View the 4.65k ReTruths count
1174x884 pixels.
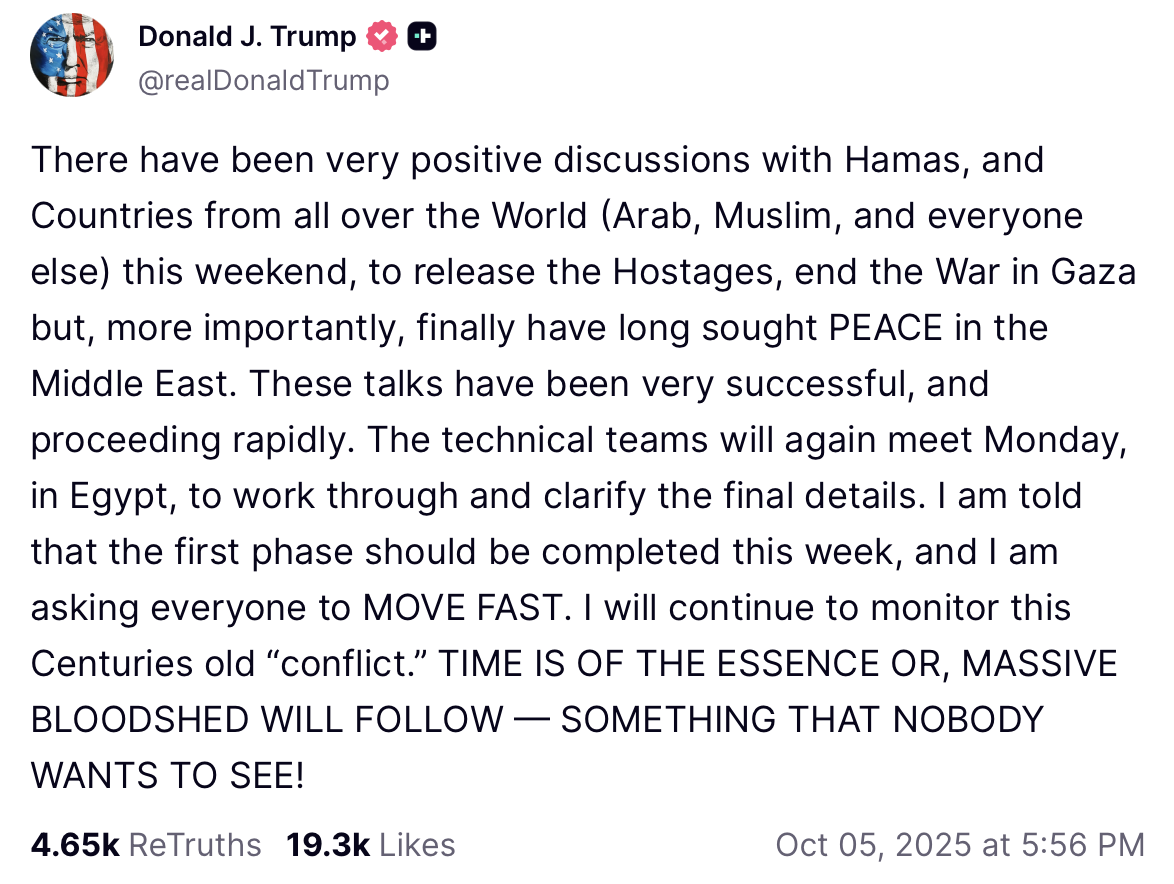tap(75, 845)
